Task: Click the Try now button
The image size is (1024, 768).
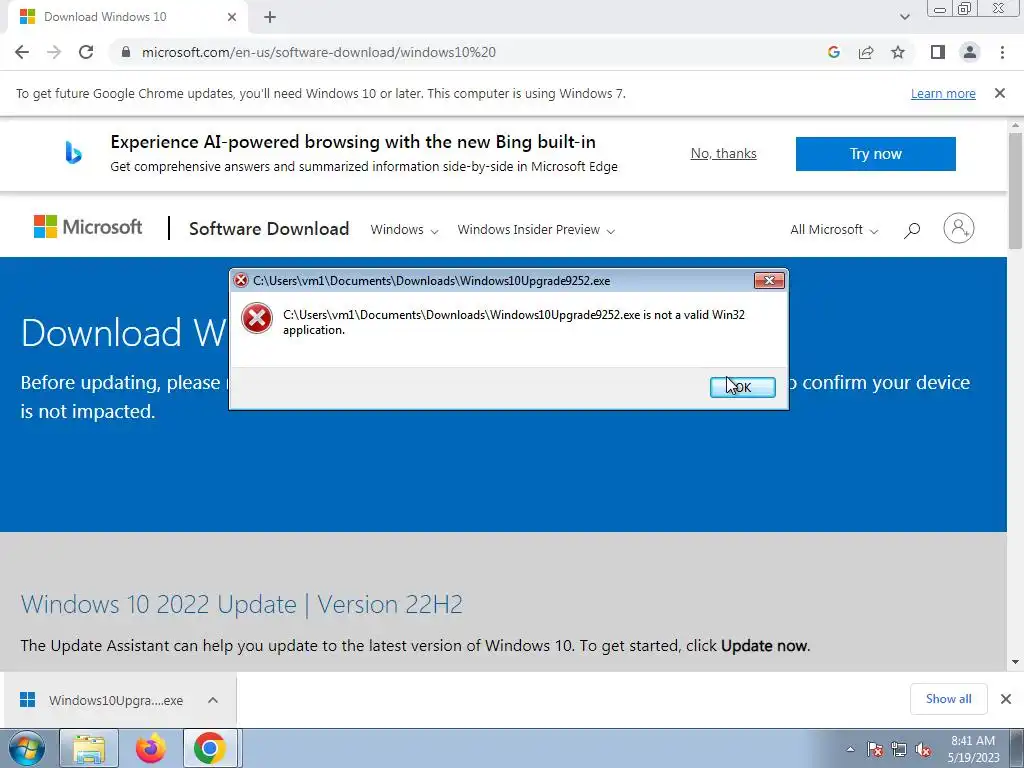Action: 875,154
